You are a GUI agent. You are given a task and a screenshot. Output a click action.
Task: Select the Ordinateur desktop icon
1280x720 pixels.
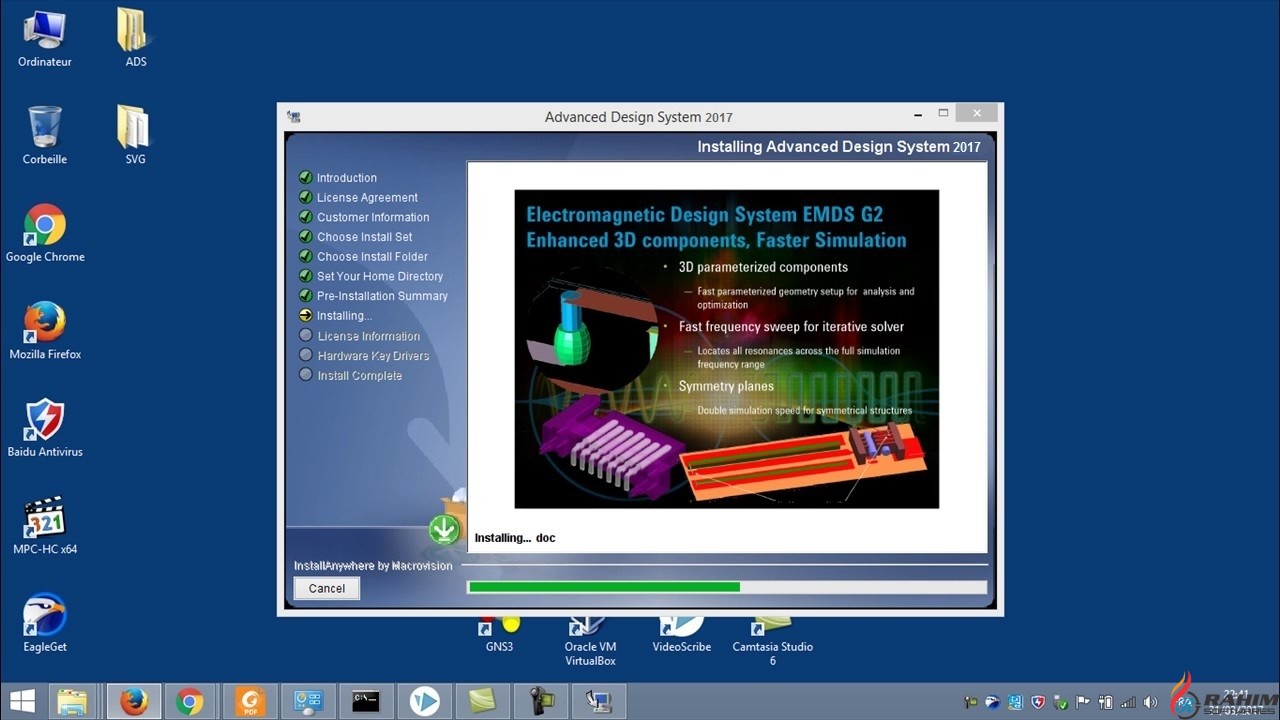coord(45,38)
